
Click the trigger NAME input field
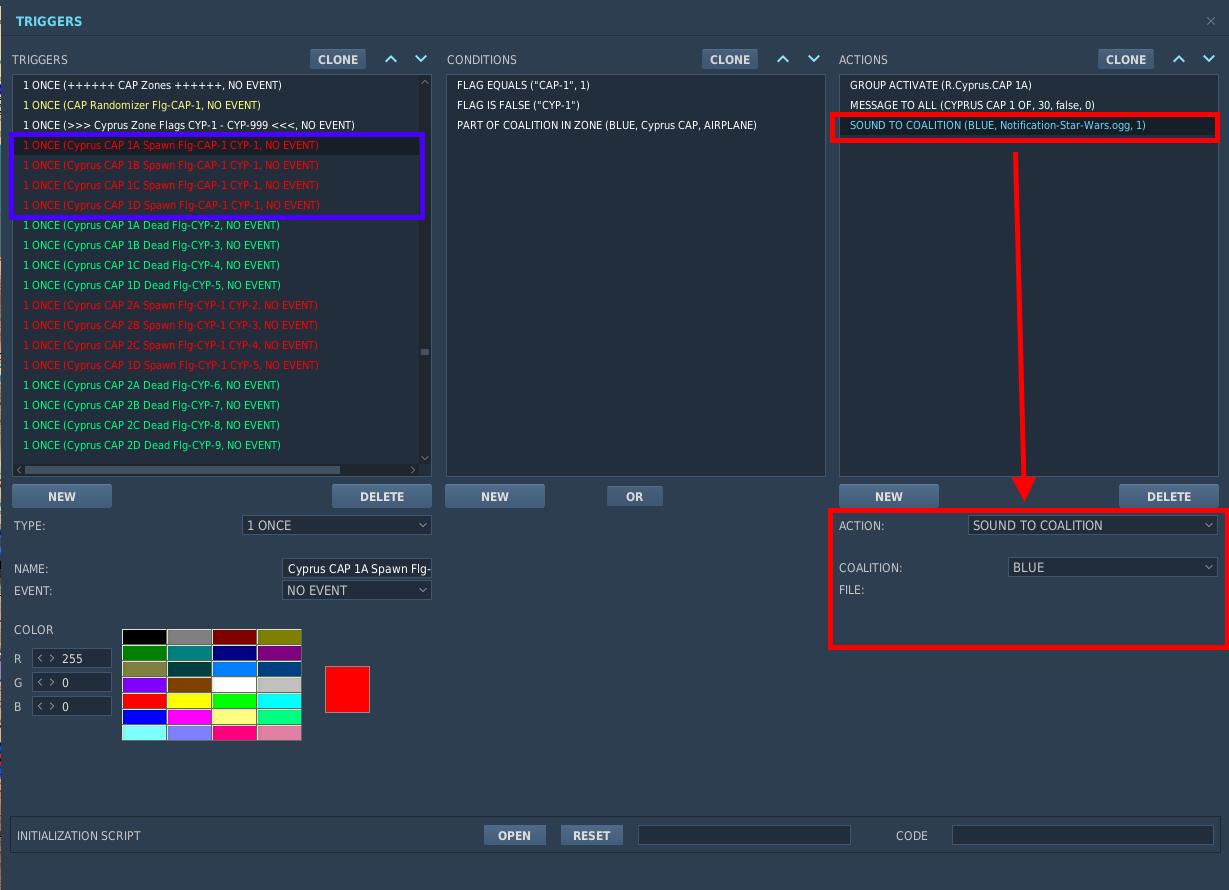pyautogui.click(x=357, y=568)
